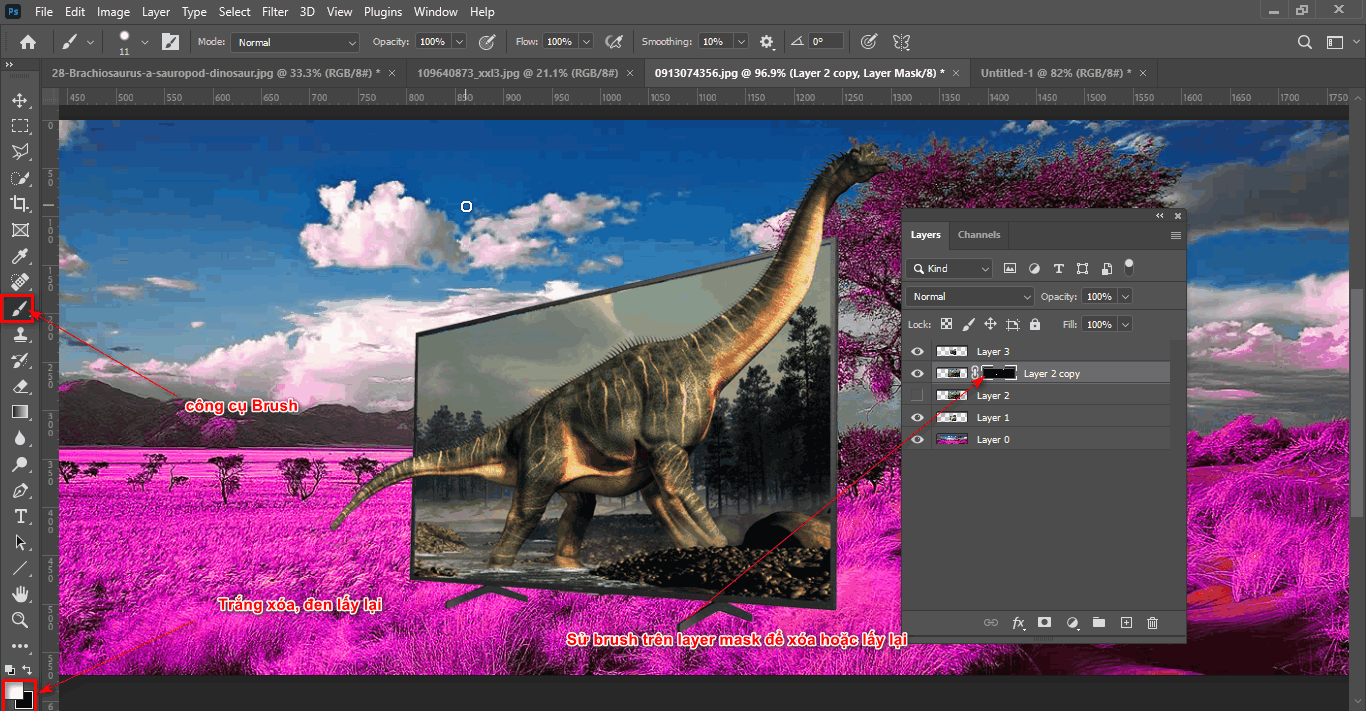The image size is (1366, 711).
Task: Select the Zoom tool
Action: [x=20, y=621]
